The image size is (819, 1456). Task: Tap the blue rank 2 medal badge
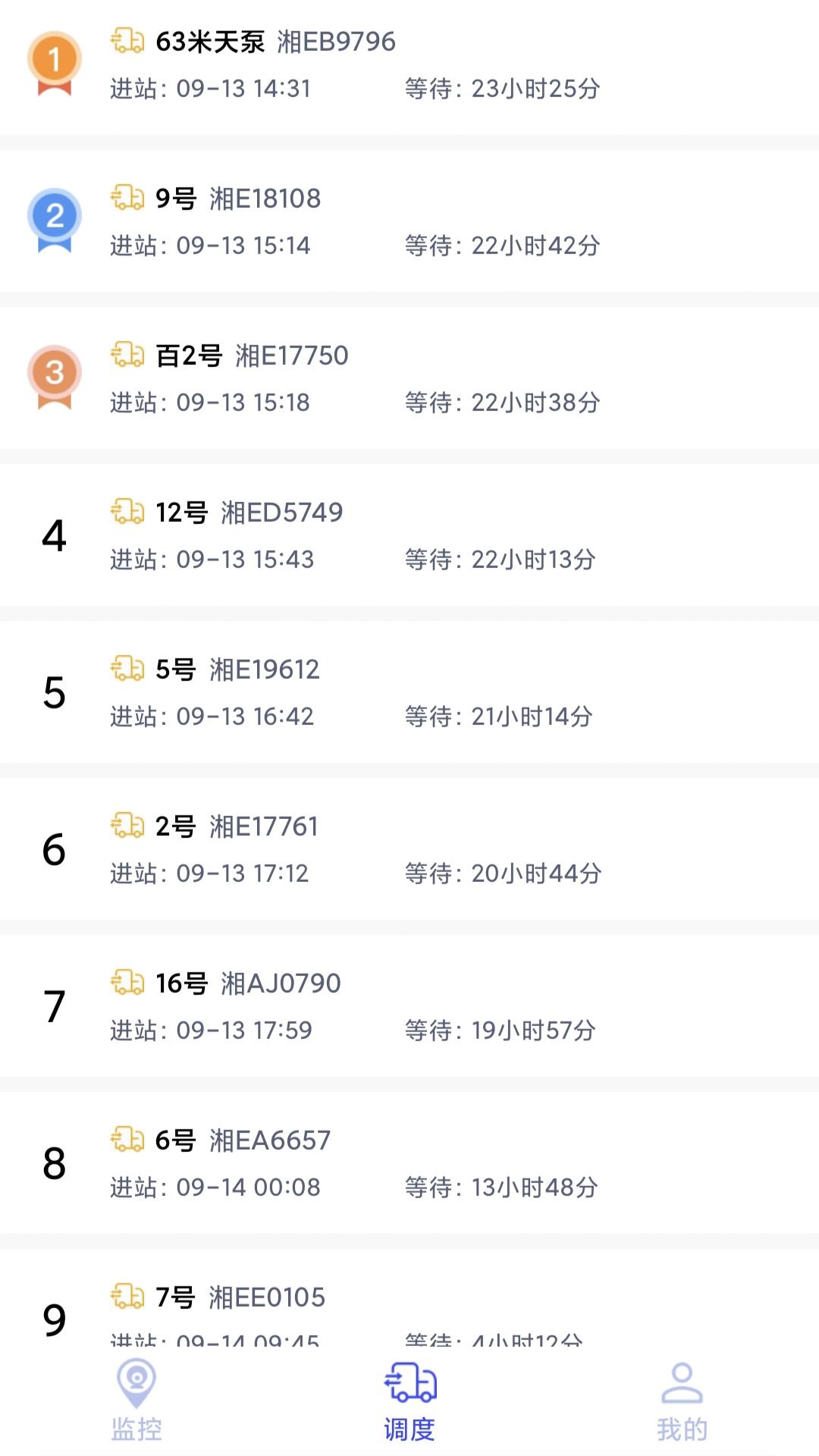point(54,219)
